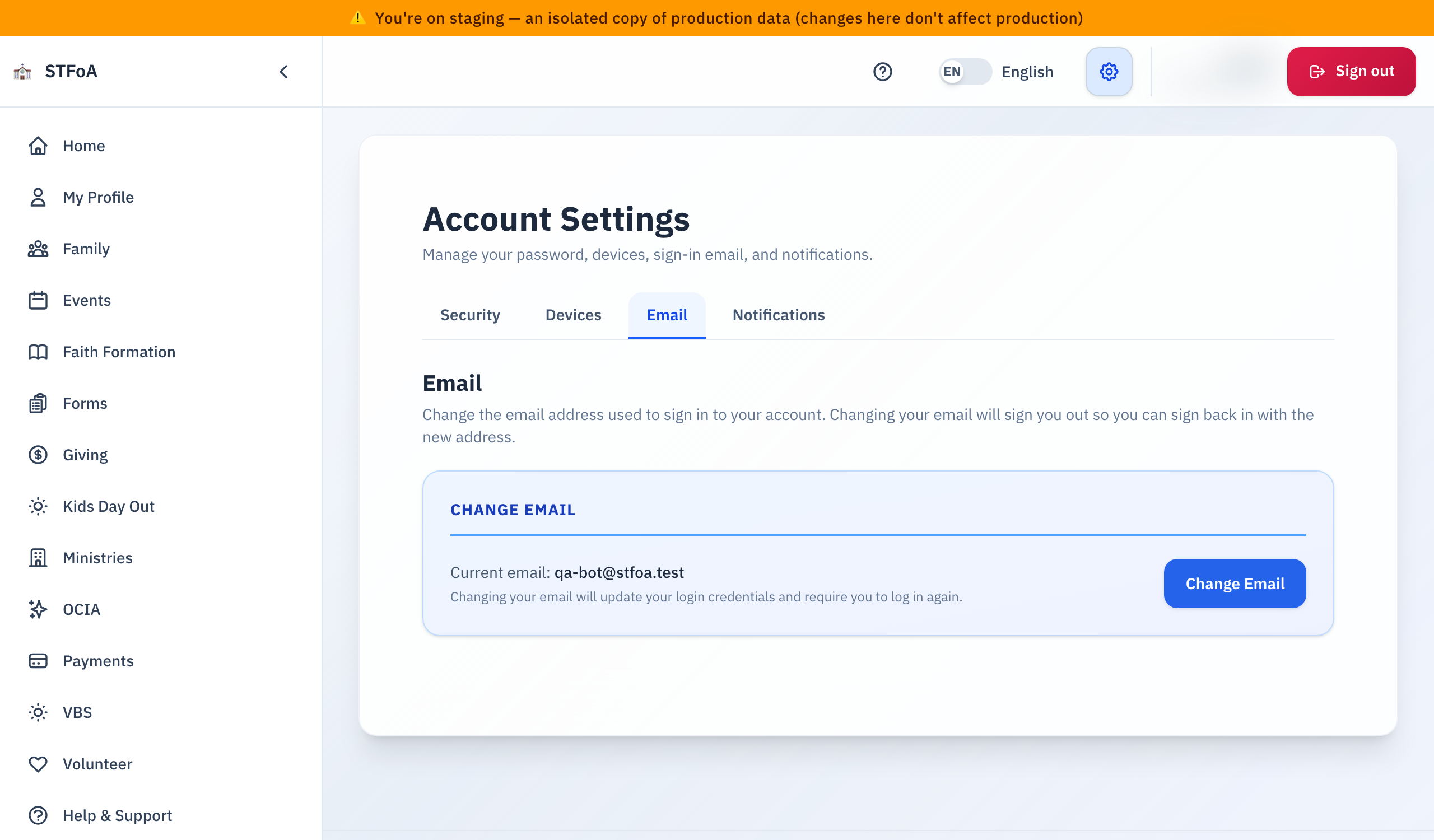
Task: Click the Forms clipboard icon
Action: point(38,403)
